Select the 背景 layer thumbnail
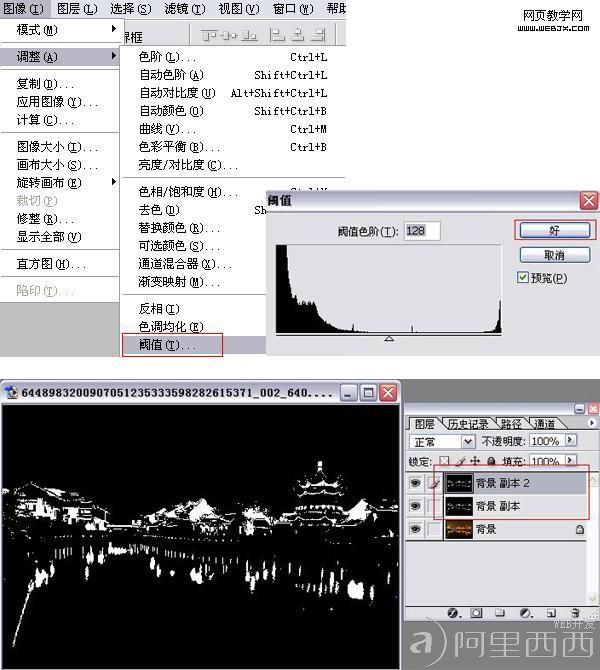600x670 pixels. pos(459,529)
